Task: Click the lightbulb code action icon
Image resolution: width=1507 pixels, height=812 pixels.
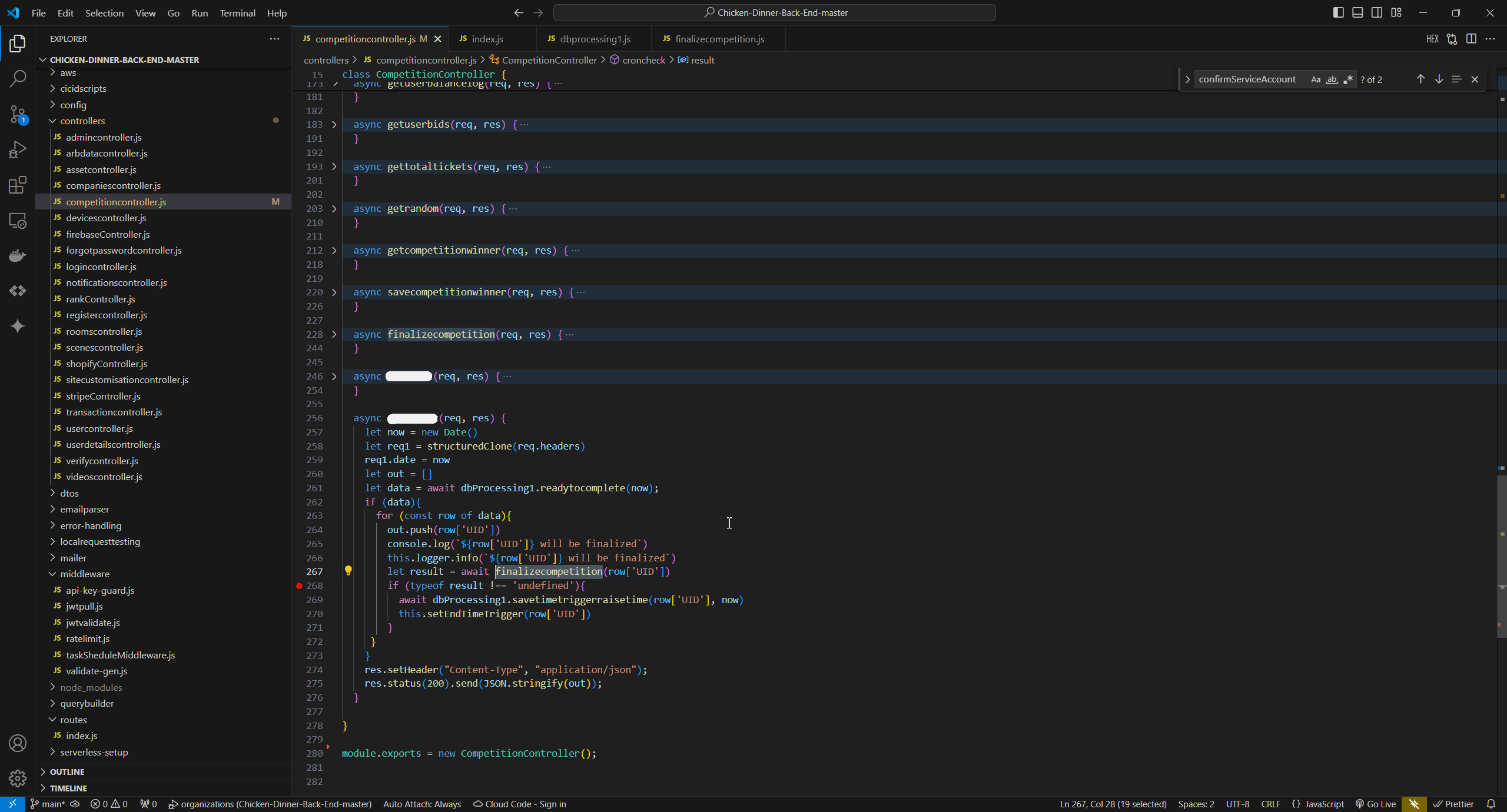Action: click(x=348, y=571)
